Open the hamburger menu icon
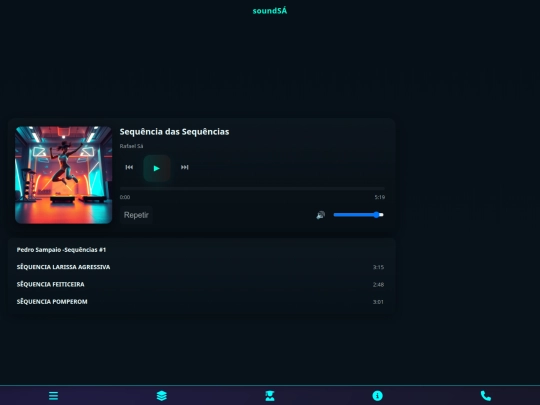540x405 pixels. (x=53, y=396)
